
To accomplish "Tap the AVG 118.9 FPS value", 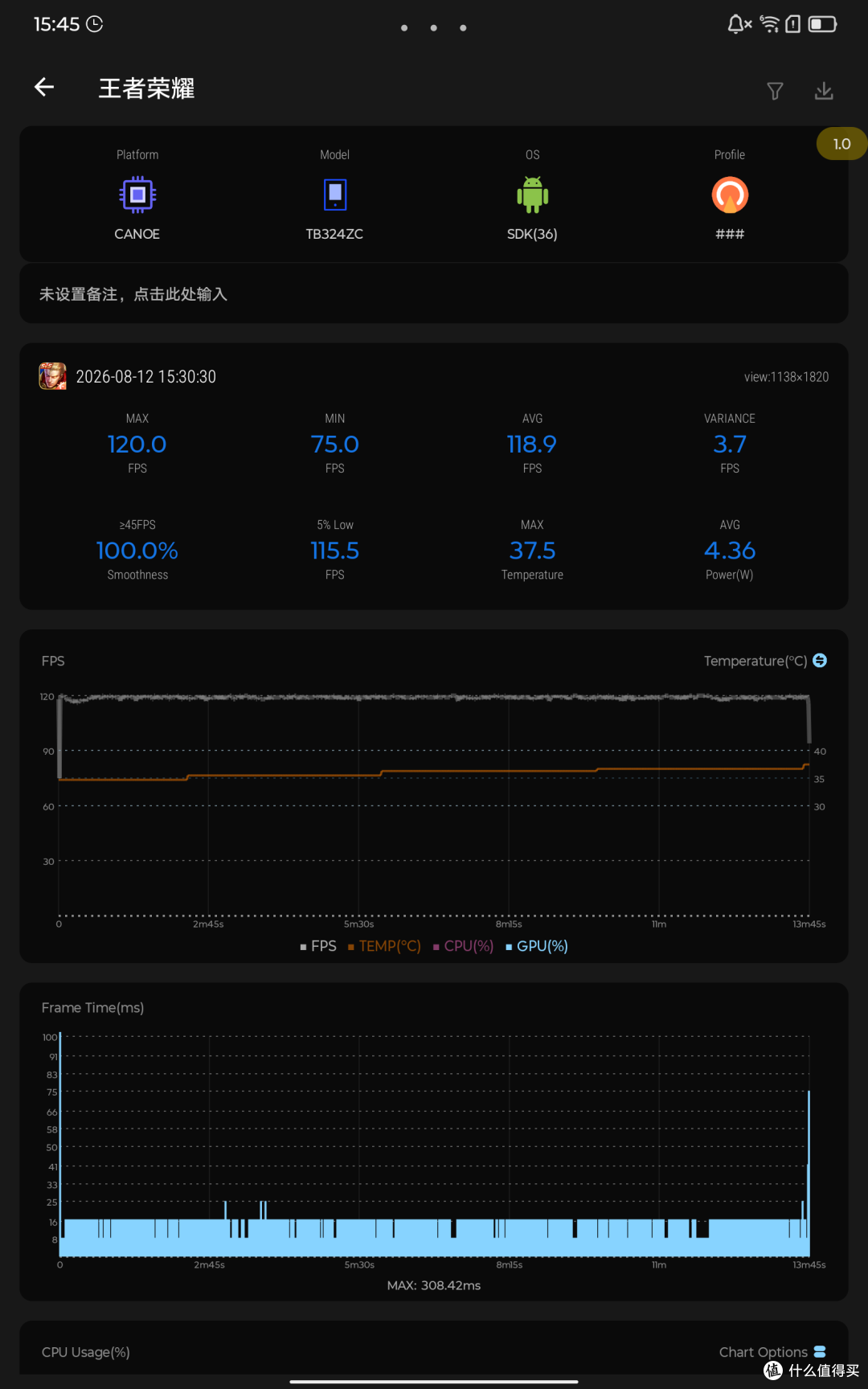I will pos(532,444).
